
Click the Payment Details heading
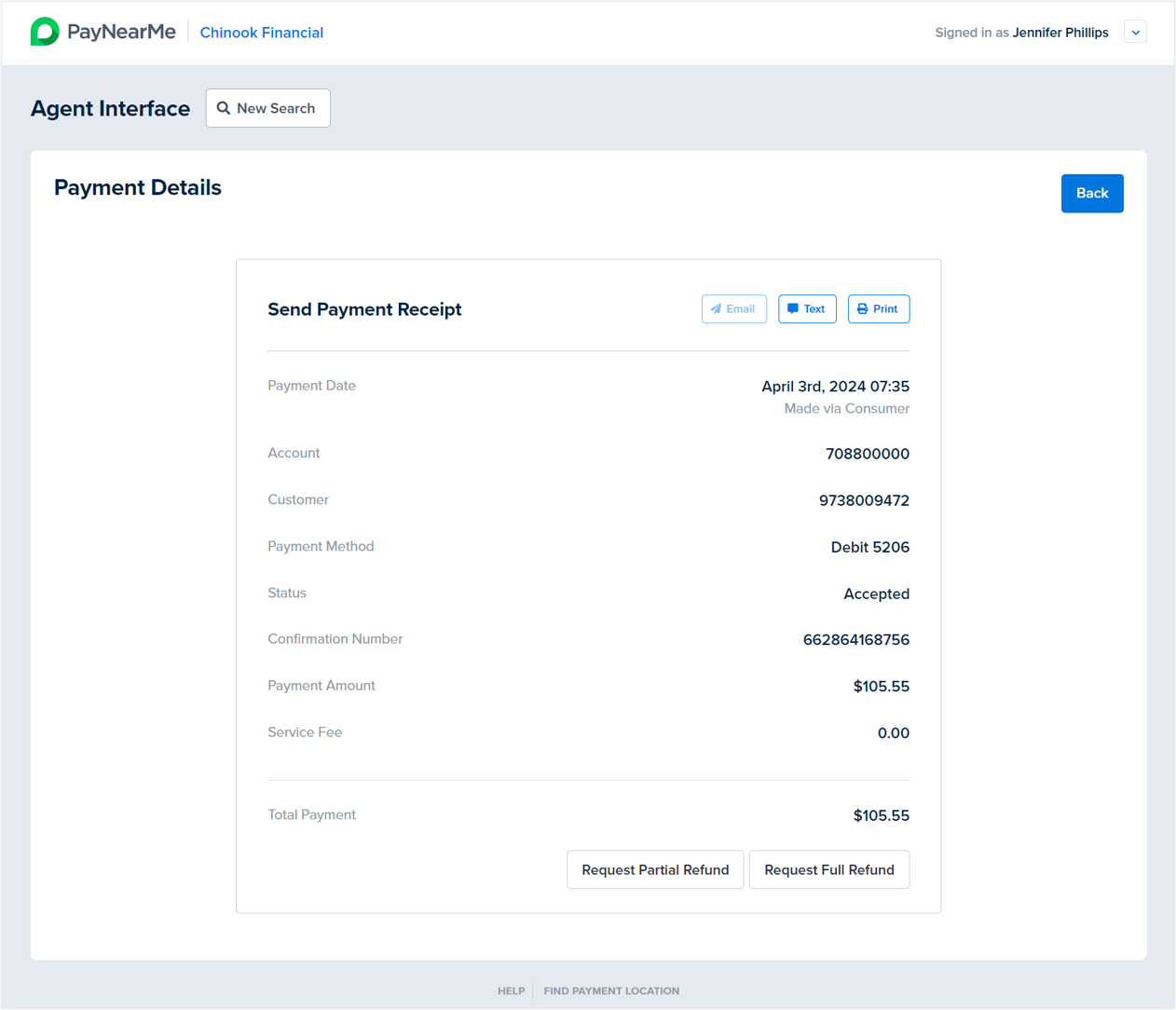coord(138,187)
